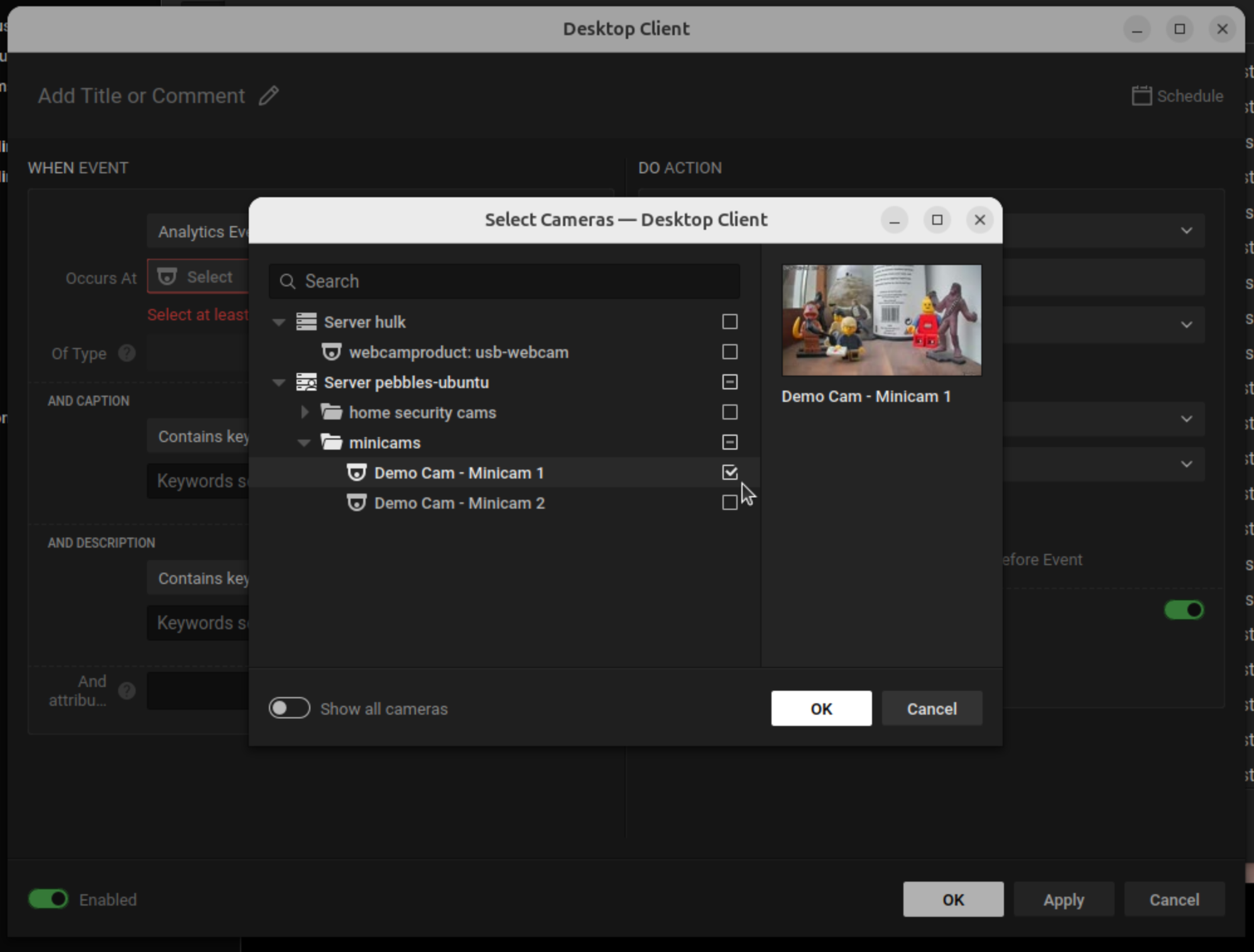This screenshot has height=952, width=1254.
Task: Click the Schedule calendar icon
Action: tap(1141, 95)
